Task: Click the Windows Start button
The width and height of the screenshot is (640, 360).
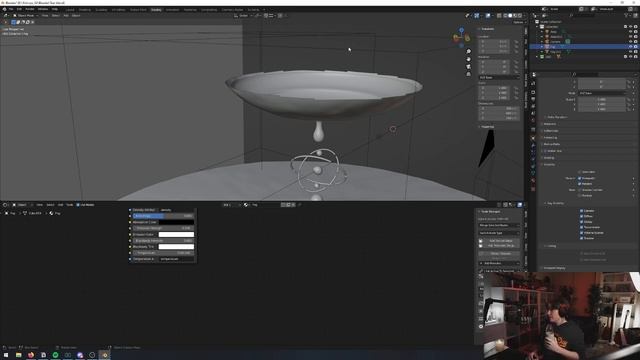Action: tap(6, 355)
